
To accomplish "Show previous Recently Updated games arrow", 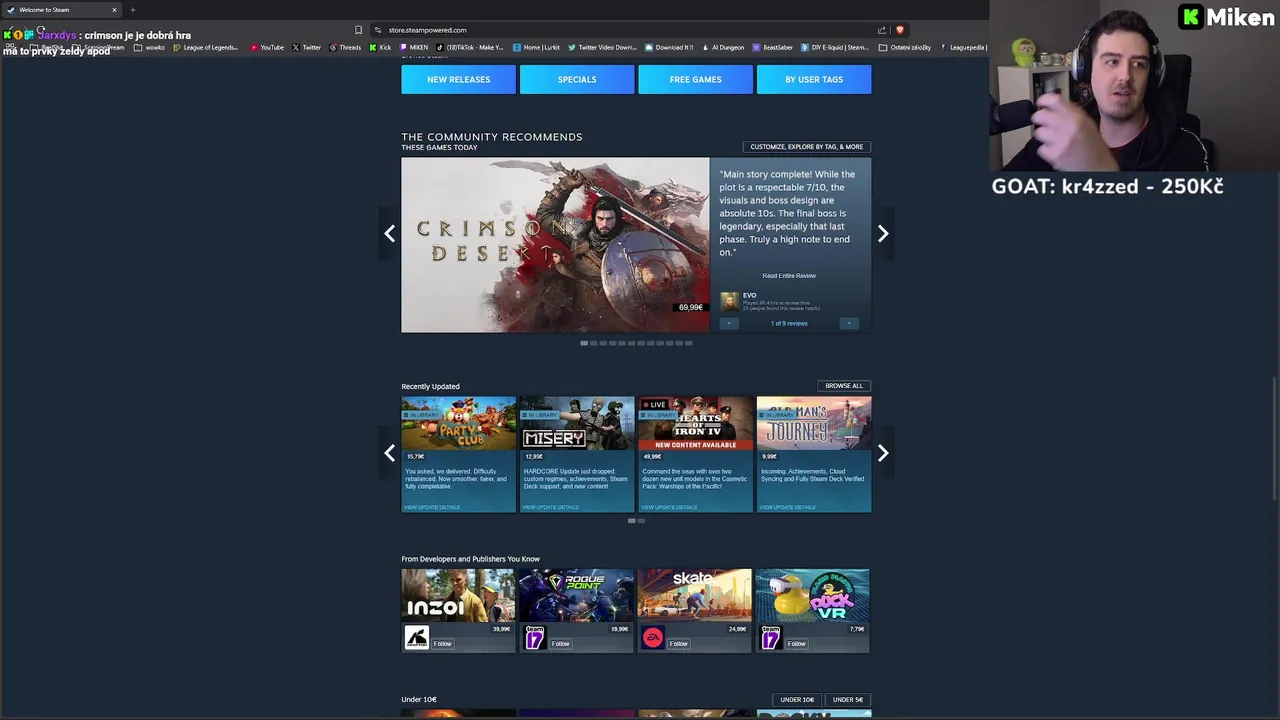I will click(x=390, y=453).
